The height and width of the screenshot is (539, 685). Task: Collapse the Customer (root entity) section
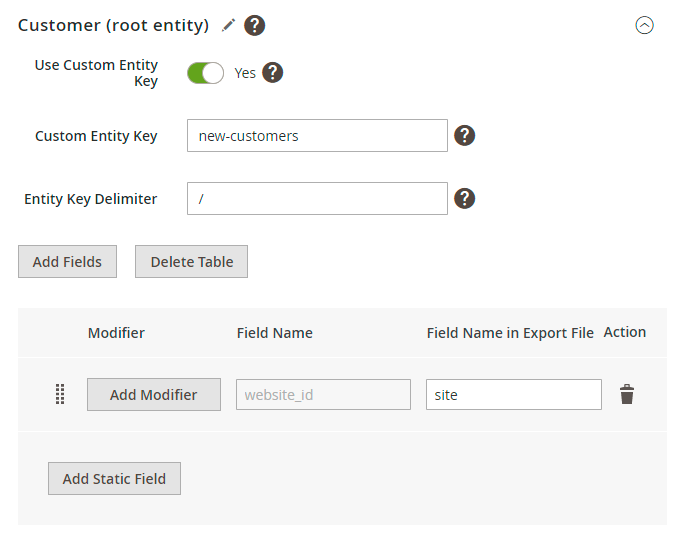tap(645, 26)
